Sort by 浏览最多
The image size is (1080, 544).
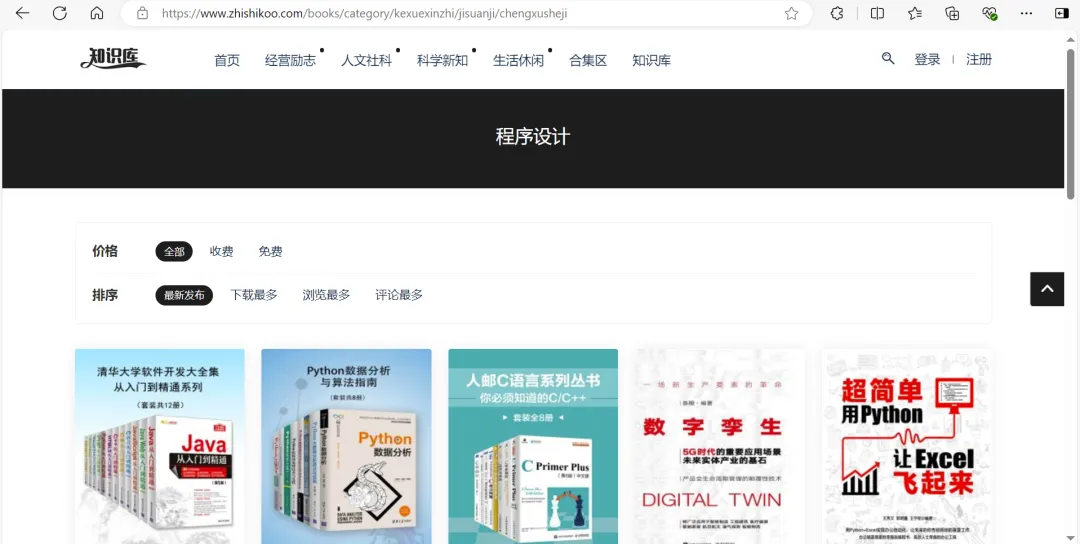click(326, 295)
